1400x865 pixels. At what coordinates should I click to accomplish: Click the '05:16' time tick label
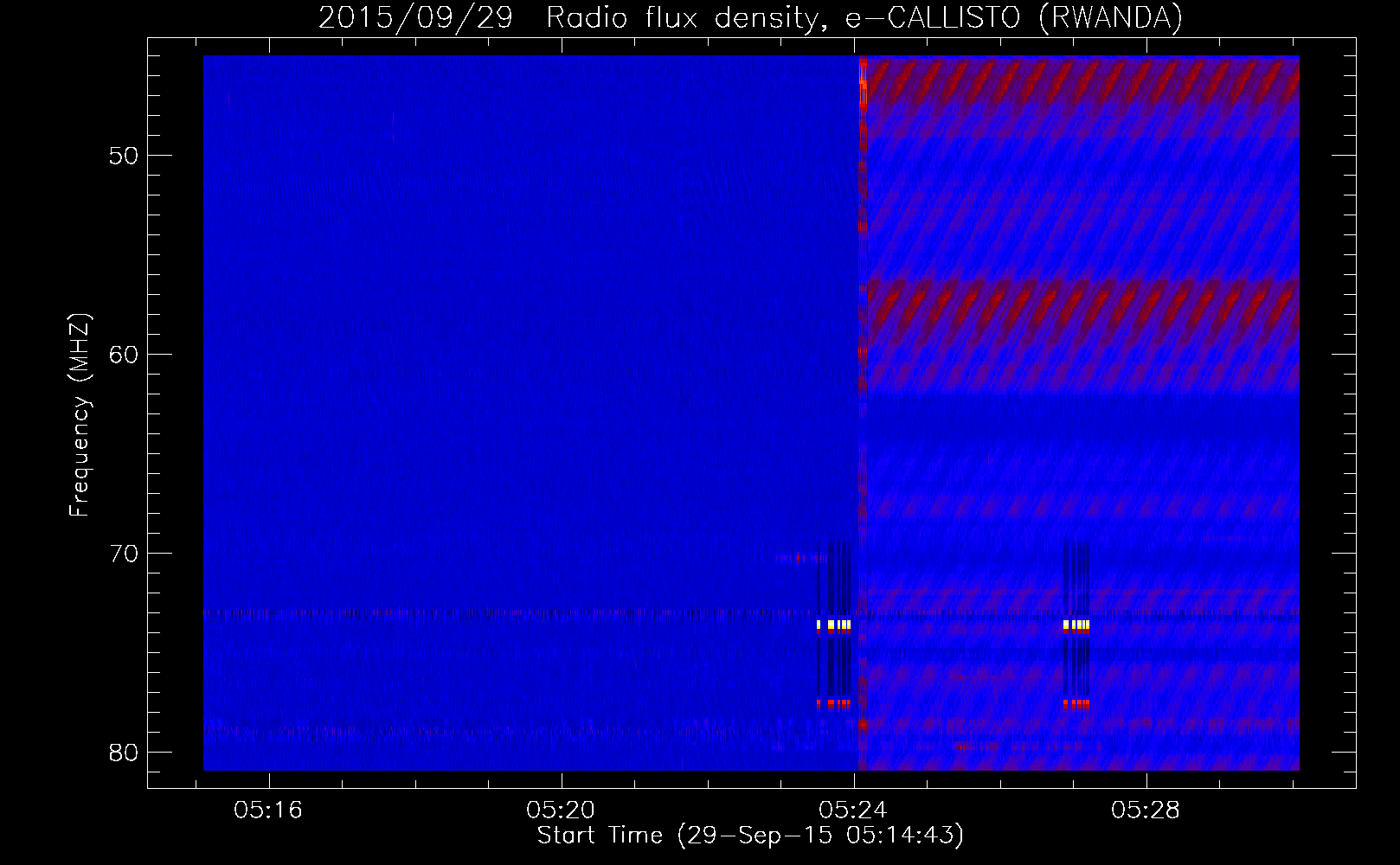coord(268,811)
